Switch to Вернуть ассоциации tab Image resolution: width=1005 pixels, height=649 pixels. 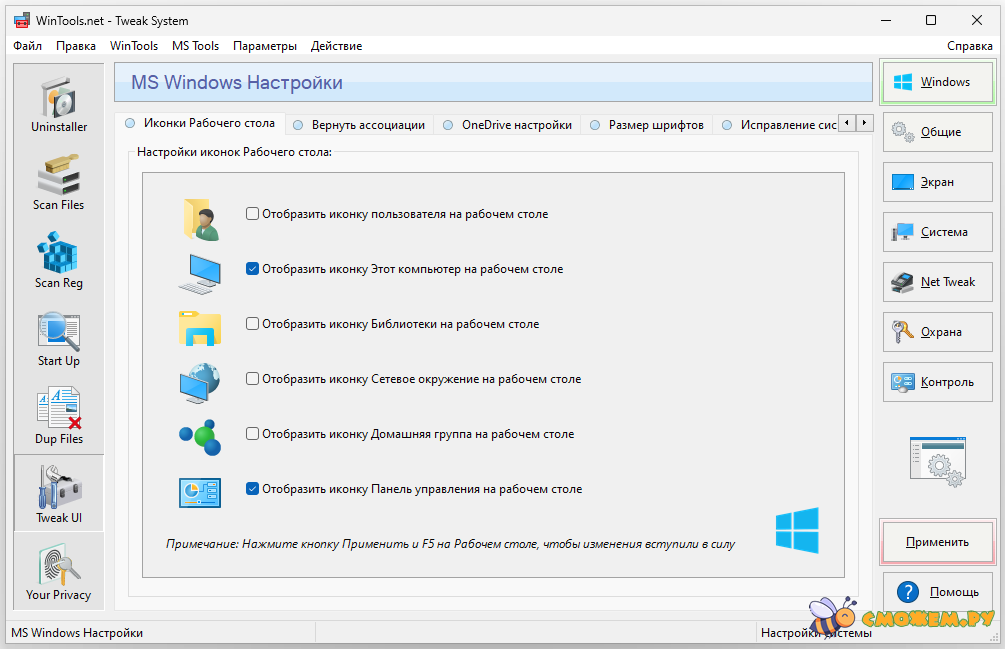tap(360, 125)
